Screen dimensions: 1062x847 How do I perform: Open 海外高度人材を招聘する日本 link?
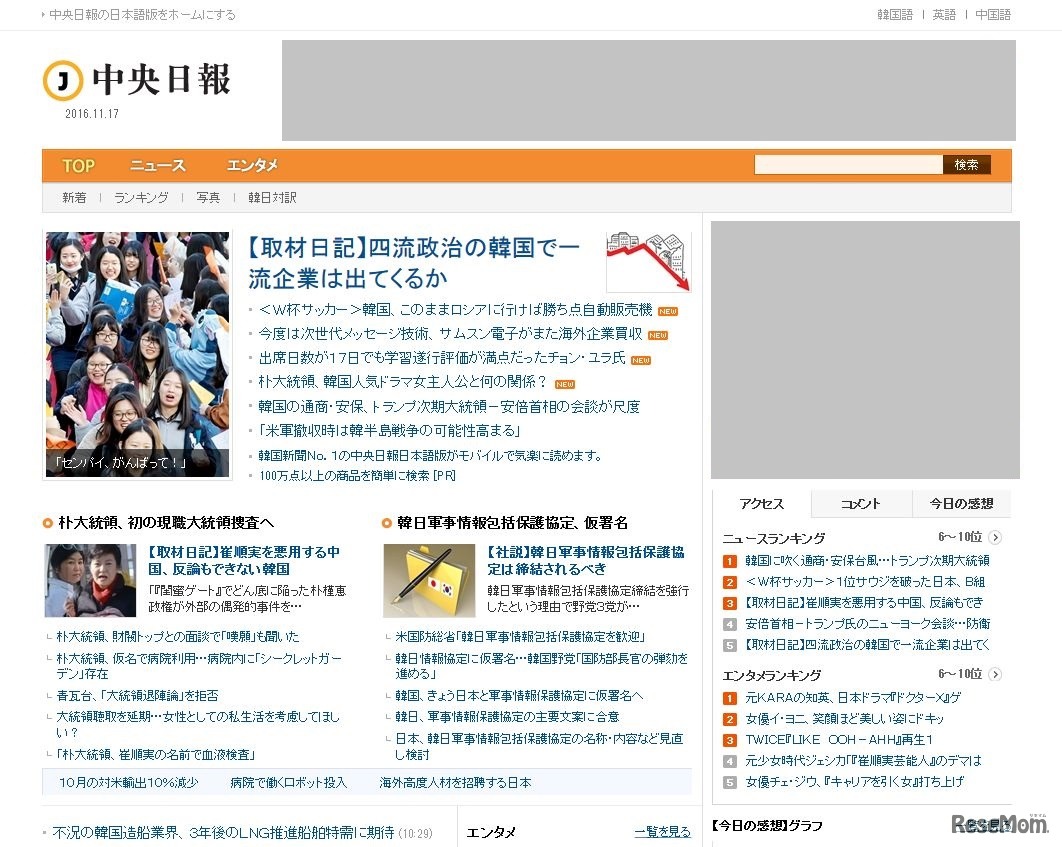tap(455, 783)
